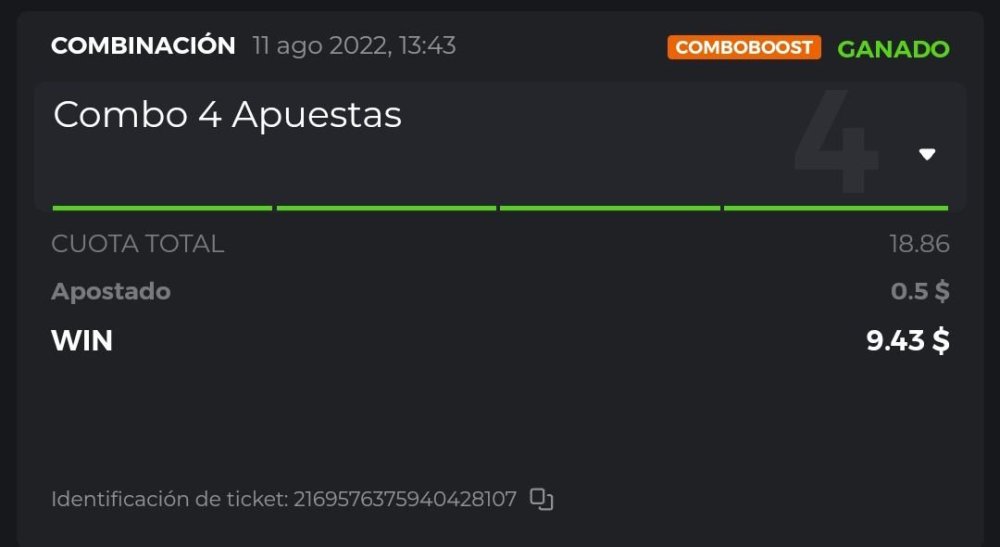
Task: Click the CUOTA TOTAL label
Action: coord(137,243)
